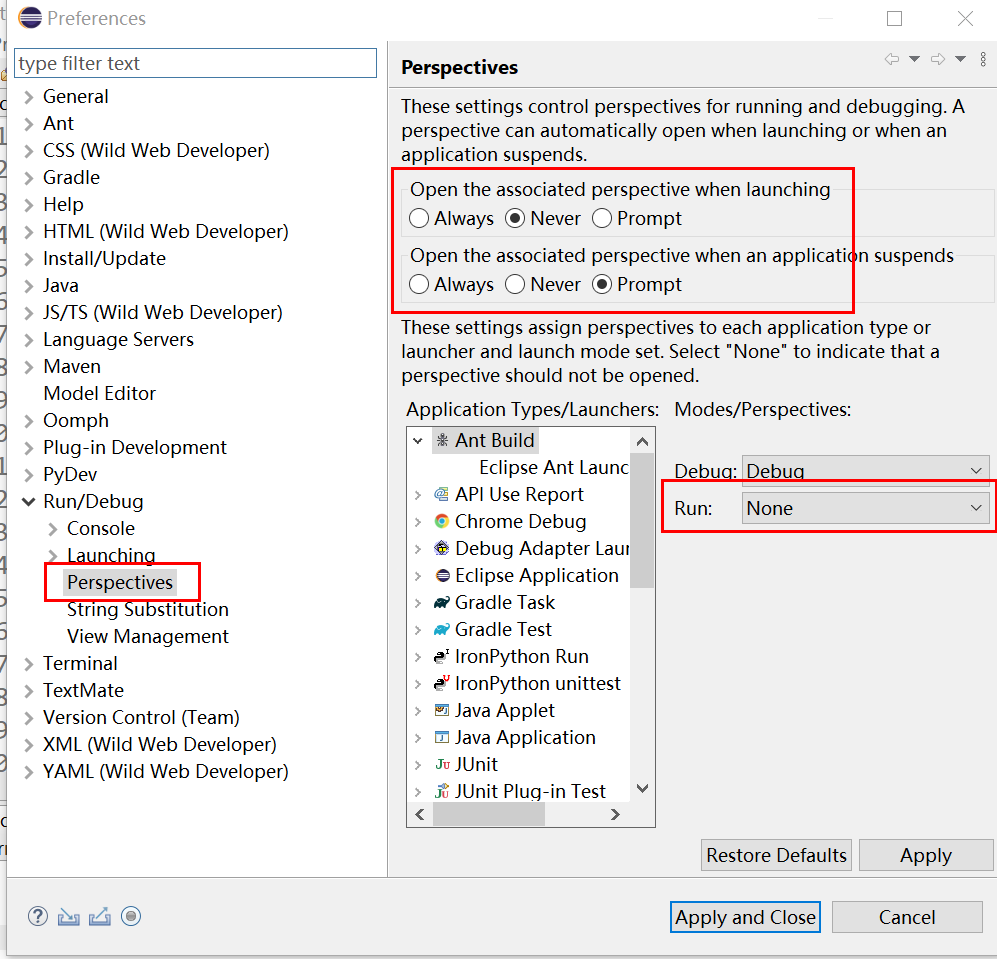
Task: Click the IronPython unittest icon
Action: [441, 683]
